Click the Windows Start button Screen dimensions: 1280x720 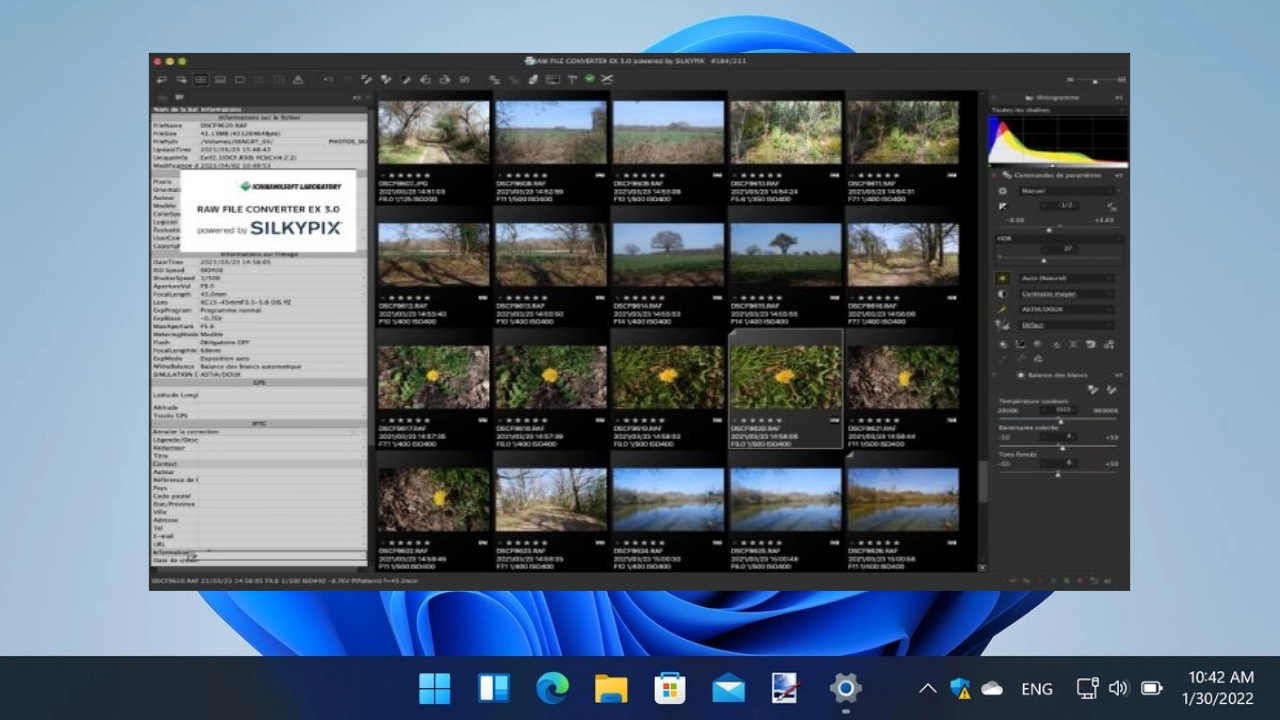coord(434,688)
